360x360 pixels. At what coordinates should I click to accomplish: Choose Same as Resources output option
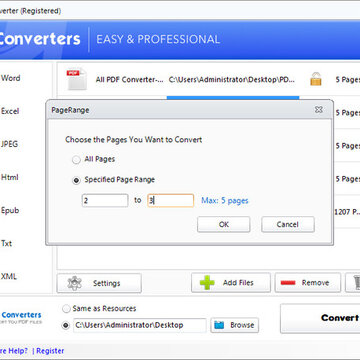click(x=67, y=309)
